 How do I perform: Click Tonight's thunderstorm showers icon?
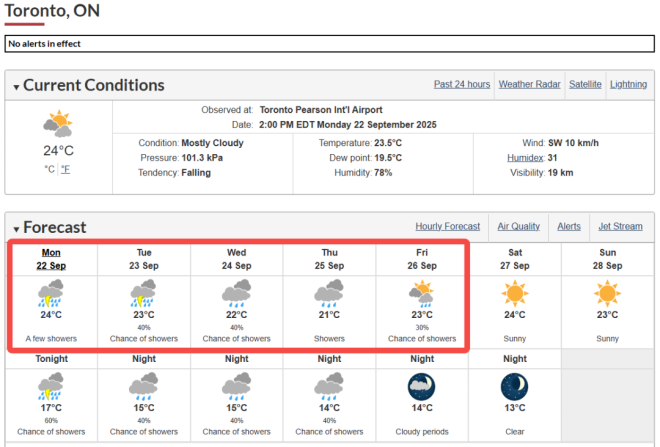coord(51,385)
